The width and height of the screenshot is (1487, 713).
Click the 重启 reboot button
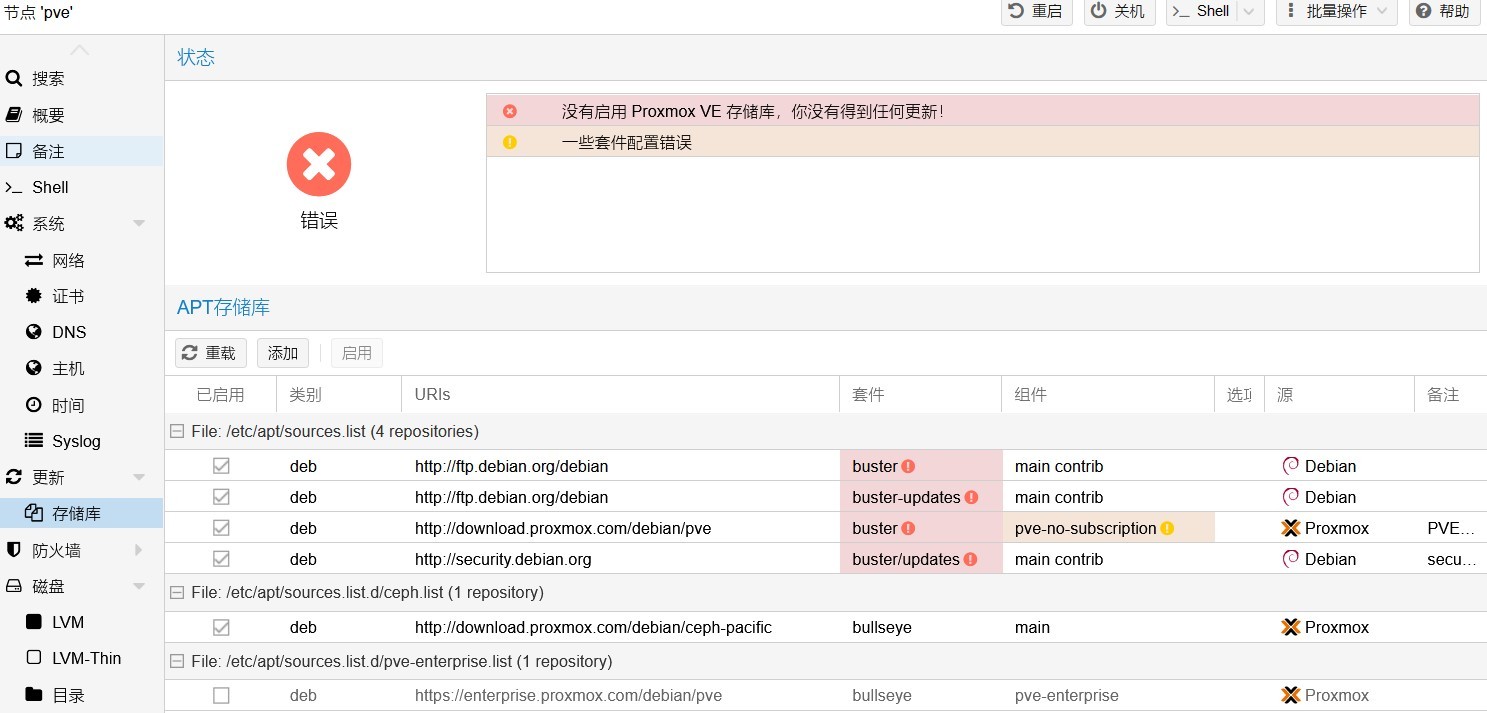coord(1036,11)
